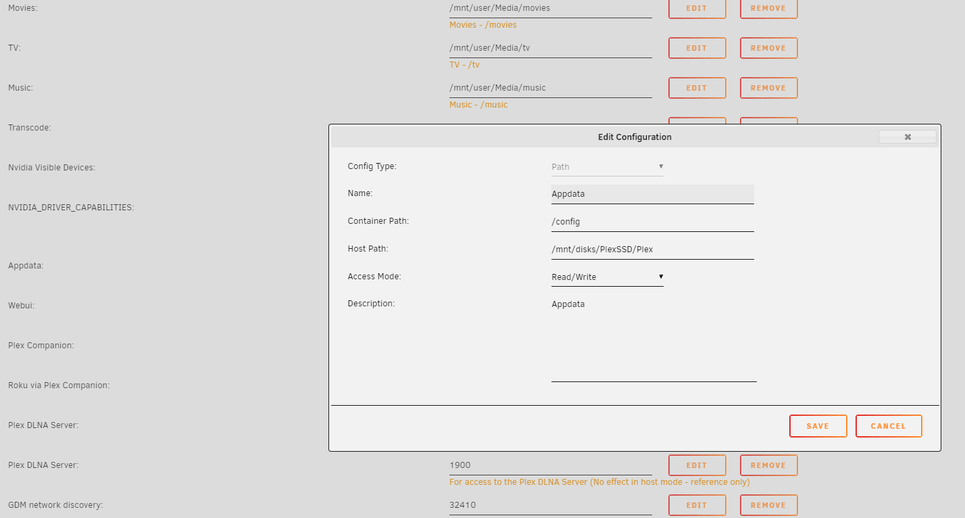965x518 pixels.
Task: Click the Plex DLNA Server help text
Action: coord(599,482)
